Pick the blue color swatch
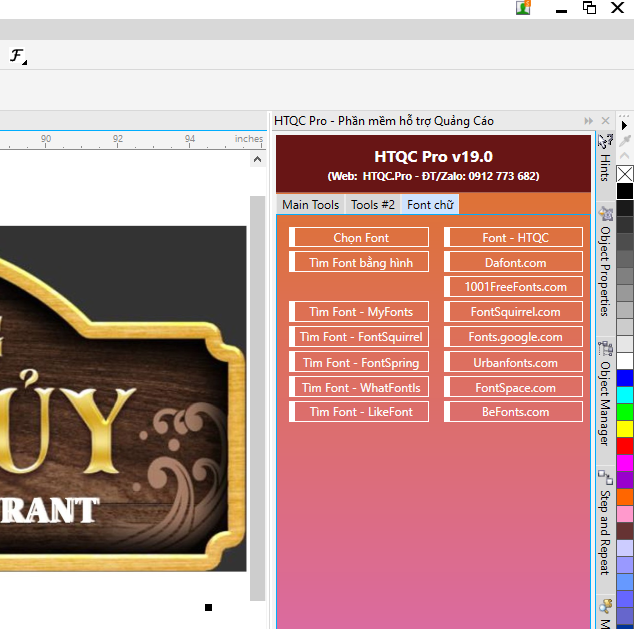Image resolution: width=634 pixels, height=629 pixels. coord(625,378)
